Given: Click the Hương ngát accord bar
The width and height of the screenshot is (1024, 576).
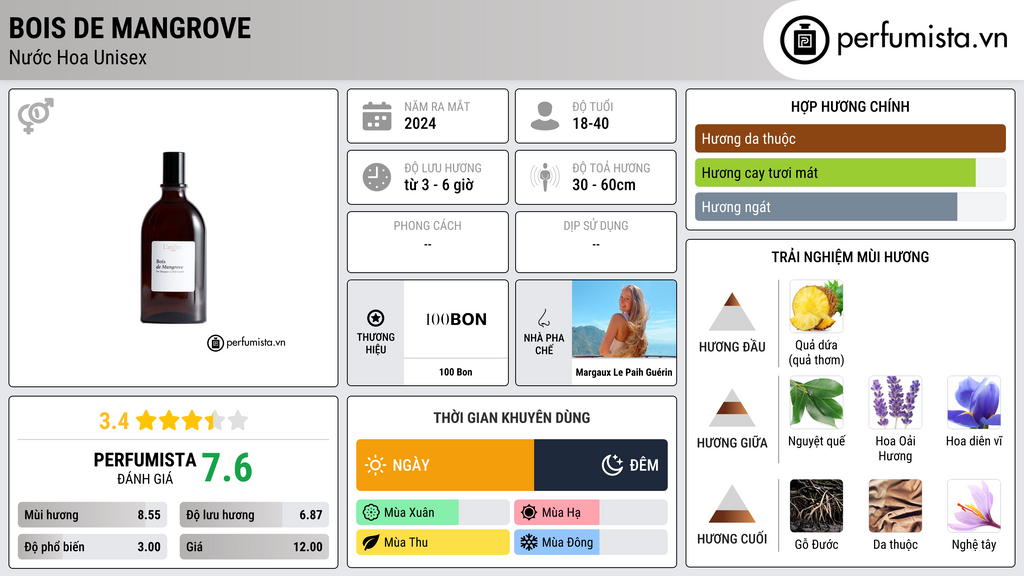Looking at the screenshot, I should [x=850, y=207].
